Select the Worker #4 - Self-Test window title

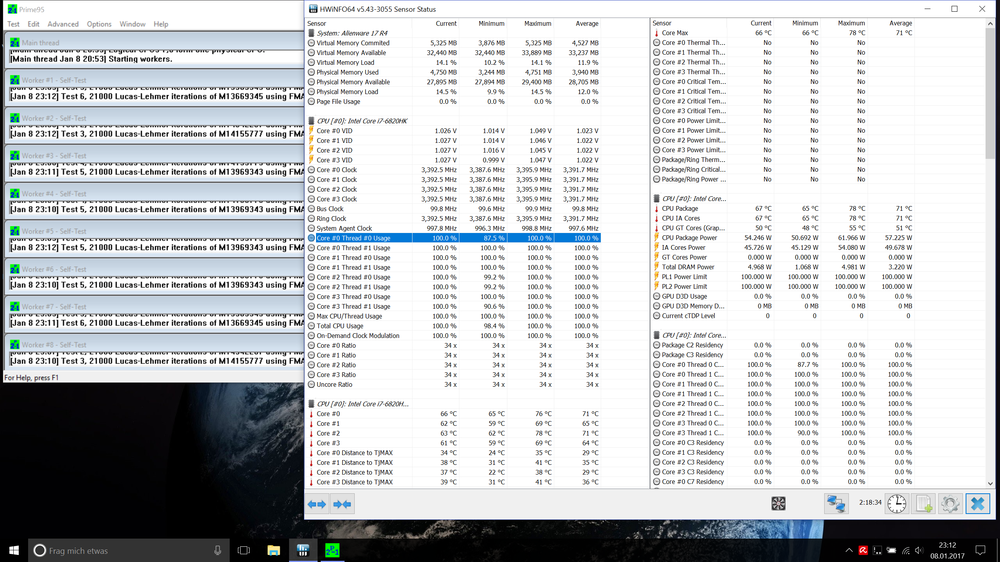coord(52,194)
